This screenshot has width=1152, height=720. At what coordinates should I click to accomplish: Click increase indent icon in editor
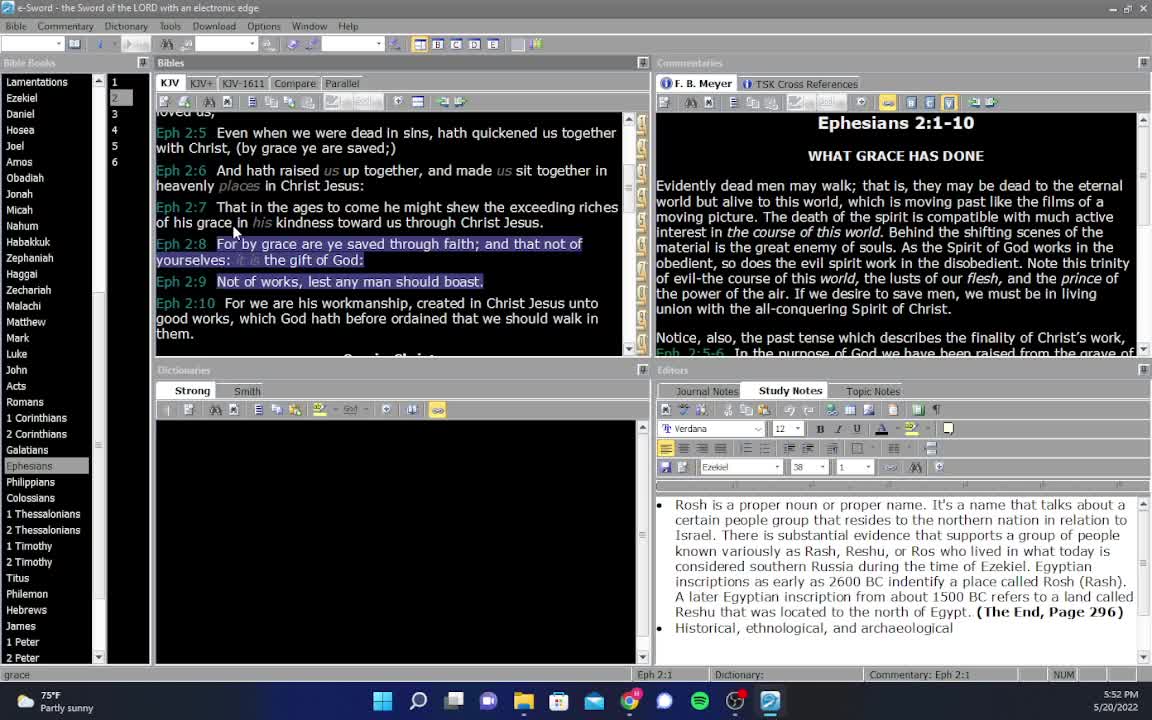807,448
